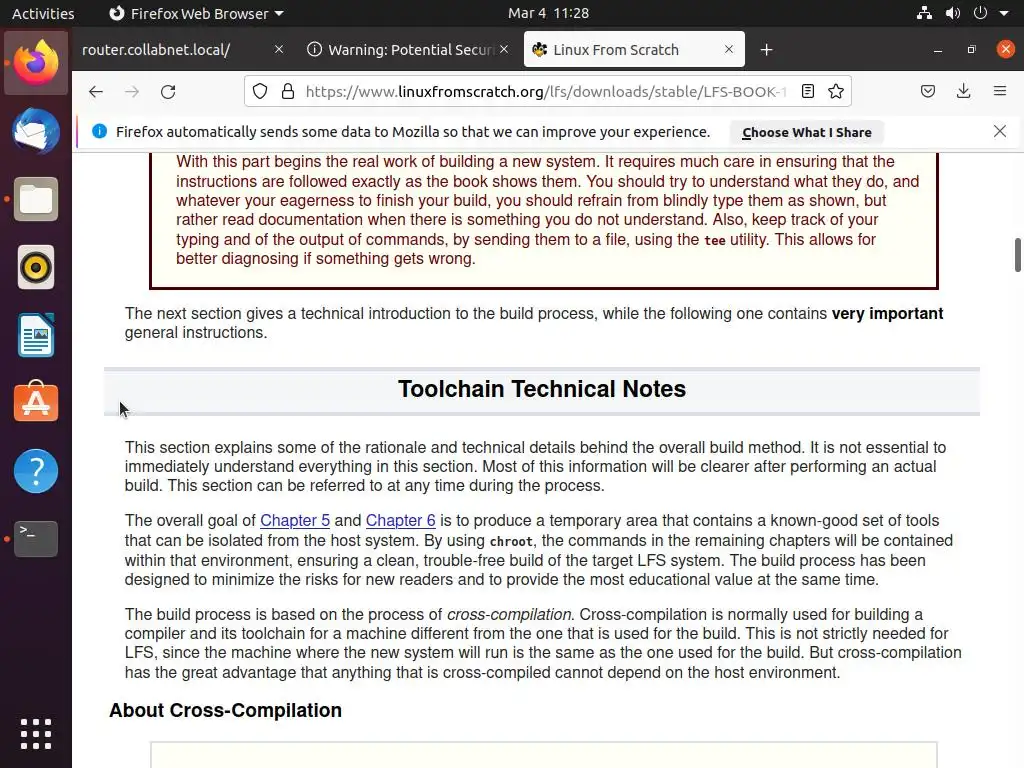1024x768 pixels.
Task: Click Choose What I Share button
Action: tap(807, 132)
